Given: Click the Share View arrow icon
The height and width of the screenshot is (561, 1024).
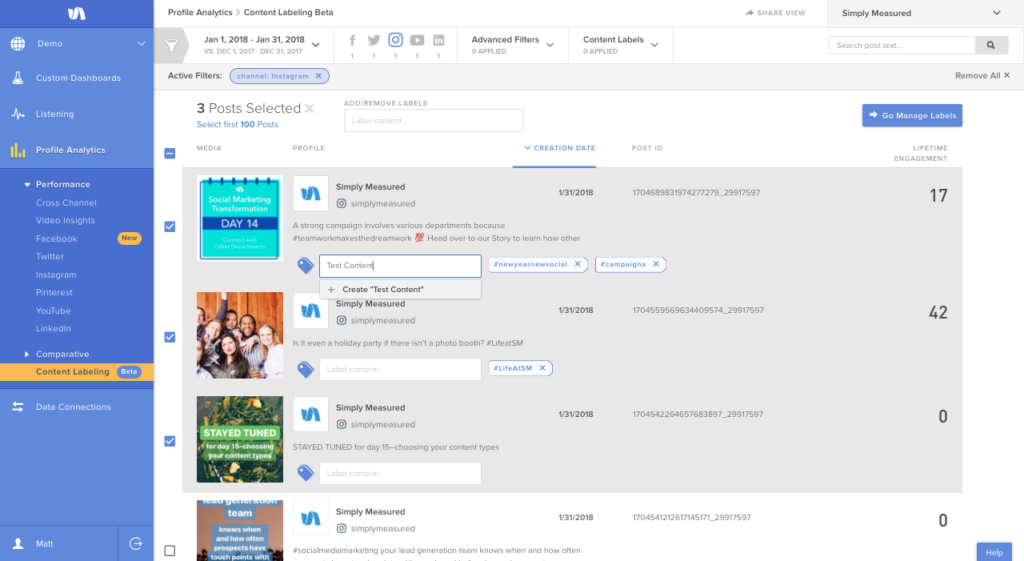Looking at the screenshot, I should [x=749, y=13].
